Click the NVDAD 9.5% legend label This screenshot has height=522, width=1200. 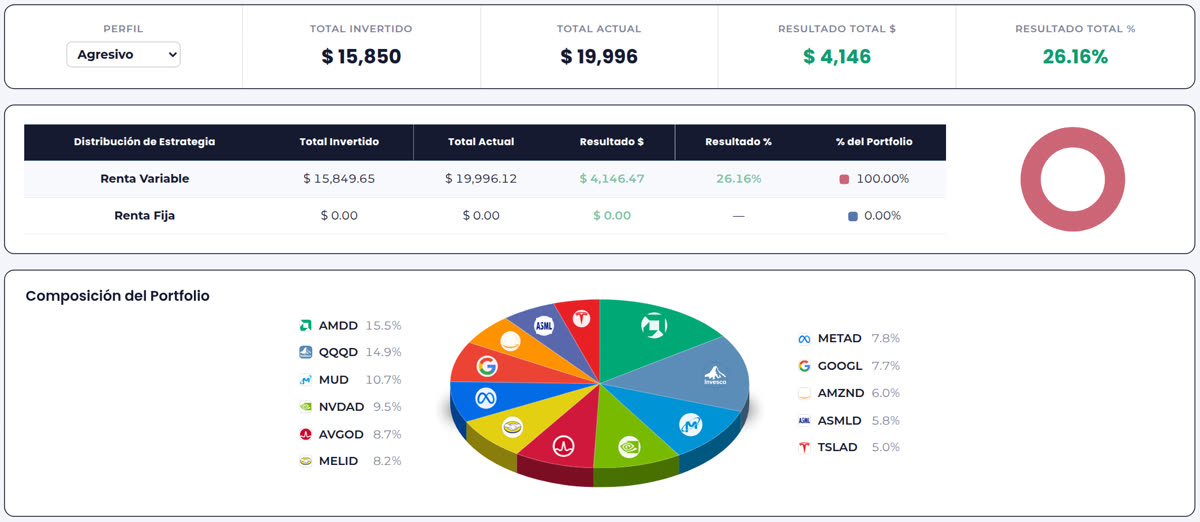(360, 407)
